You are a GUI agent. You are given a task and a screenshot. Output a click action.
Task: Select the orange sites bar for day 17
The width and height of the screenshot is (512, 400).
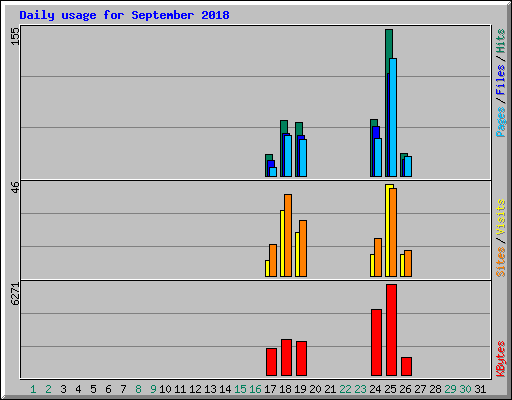pos(273,260)
